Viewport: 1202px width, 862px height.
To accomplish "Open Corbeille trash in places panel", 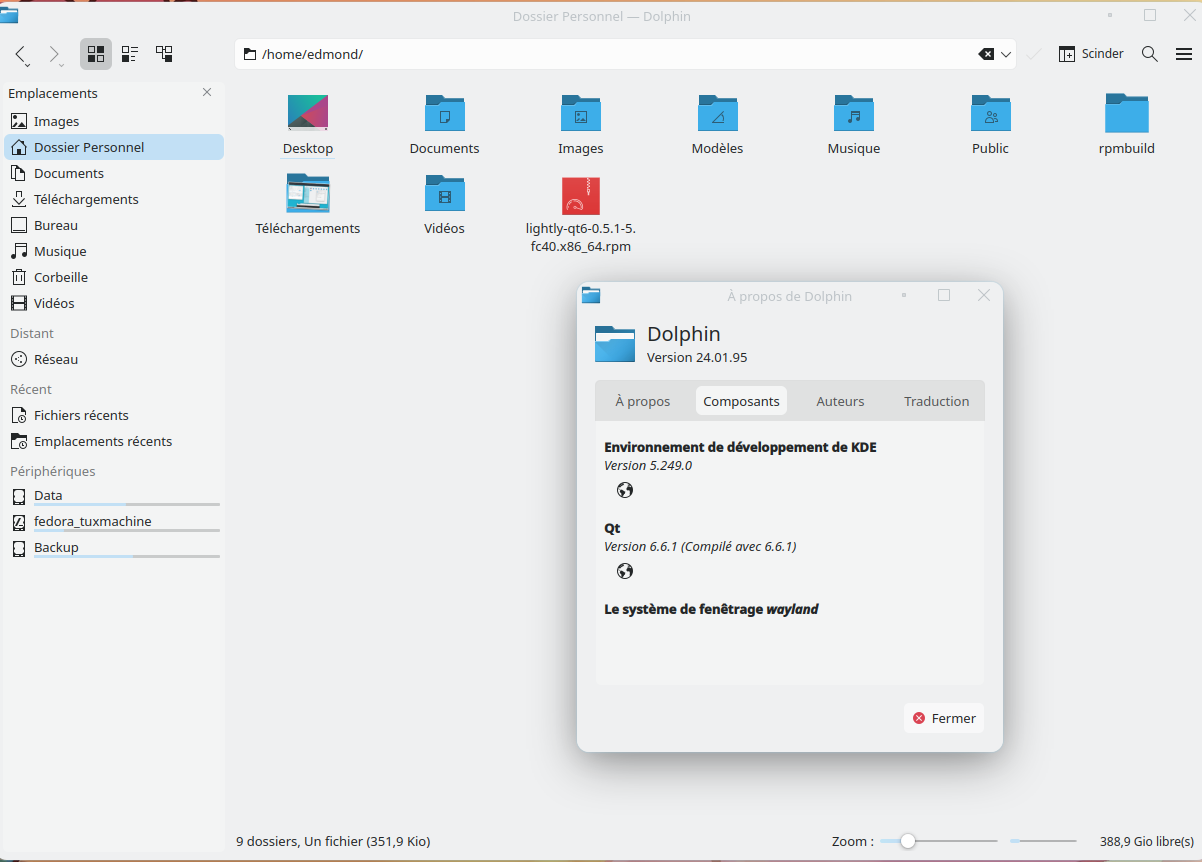I will click(x=114, y=277).
